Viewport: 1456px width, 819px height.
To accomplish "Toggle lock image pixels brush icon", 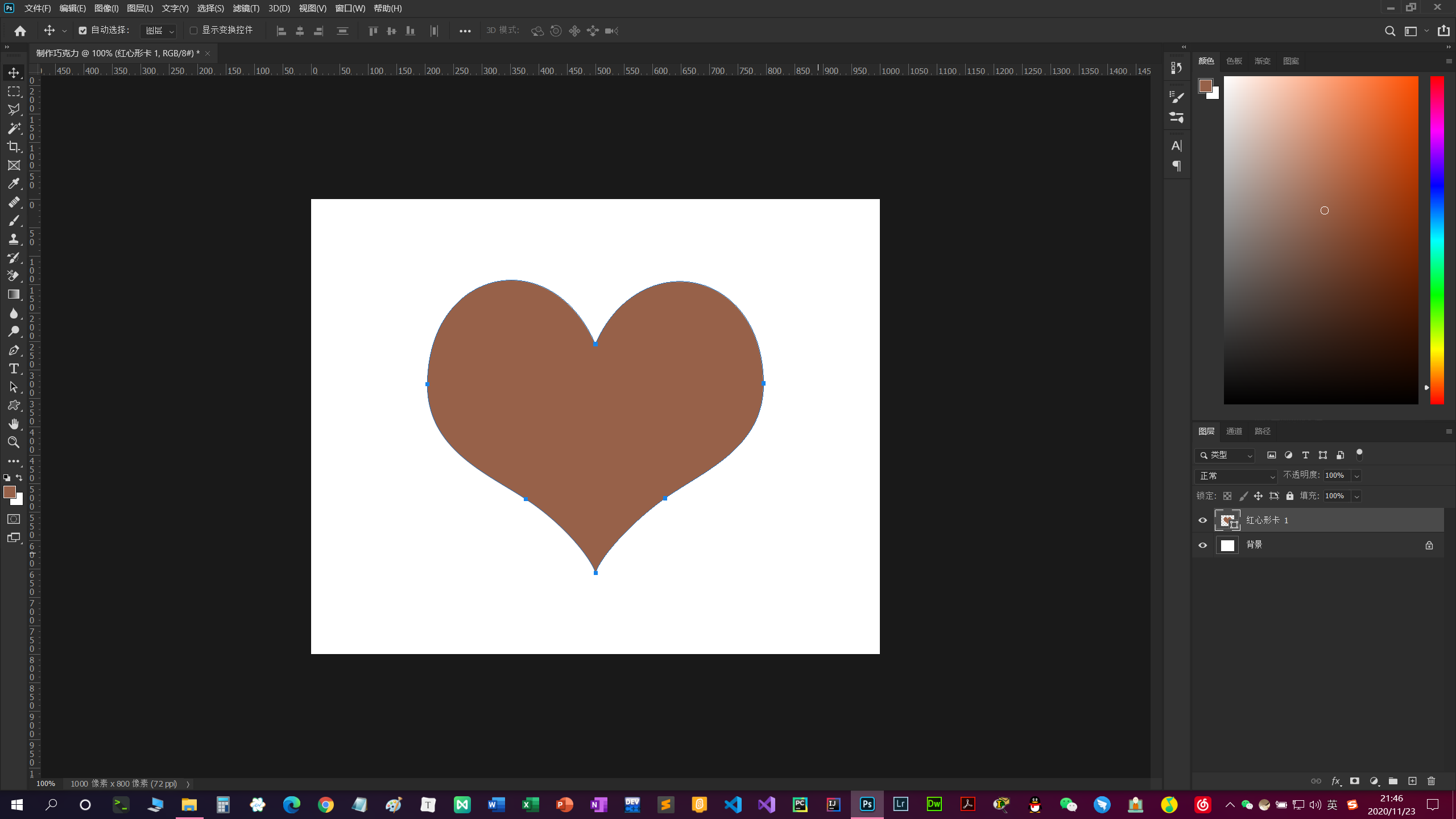I will point(1243,496).
